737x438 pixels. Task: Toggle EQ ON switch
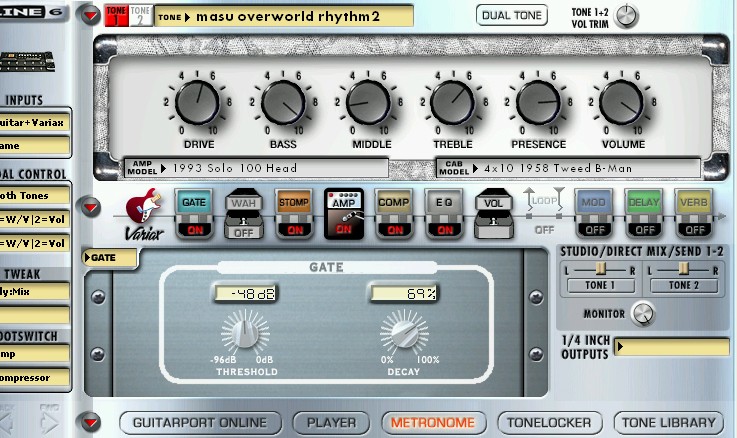pyautogui.click(x=445, y=230)
